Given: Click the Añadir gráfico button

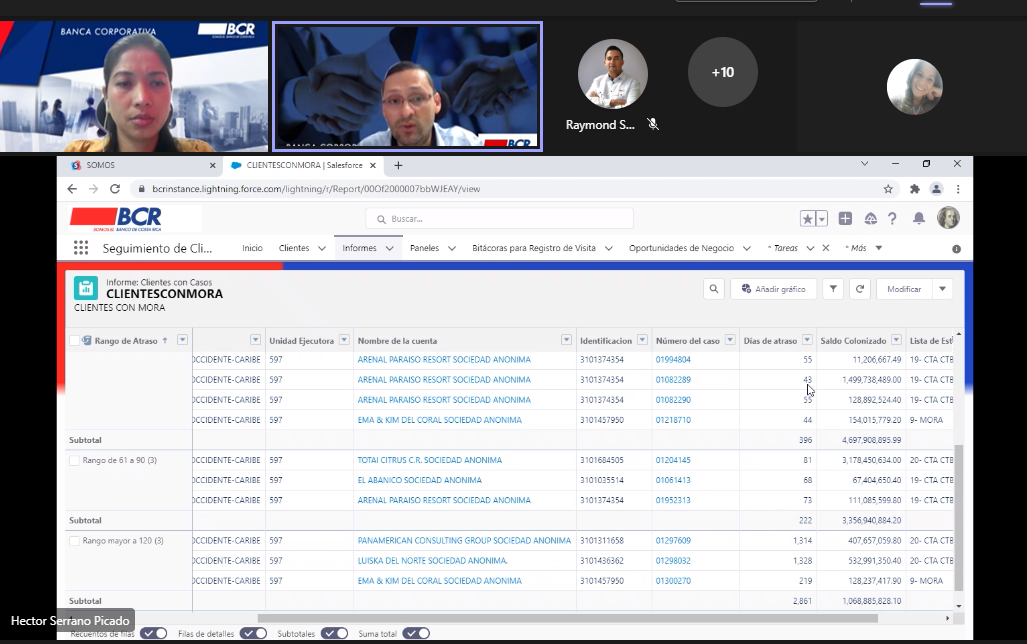Looking at the screenshot, I should 774,289.
